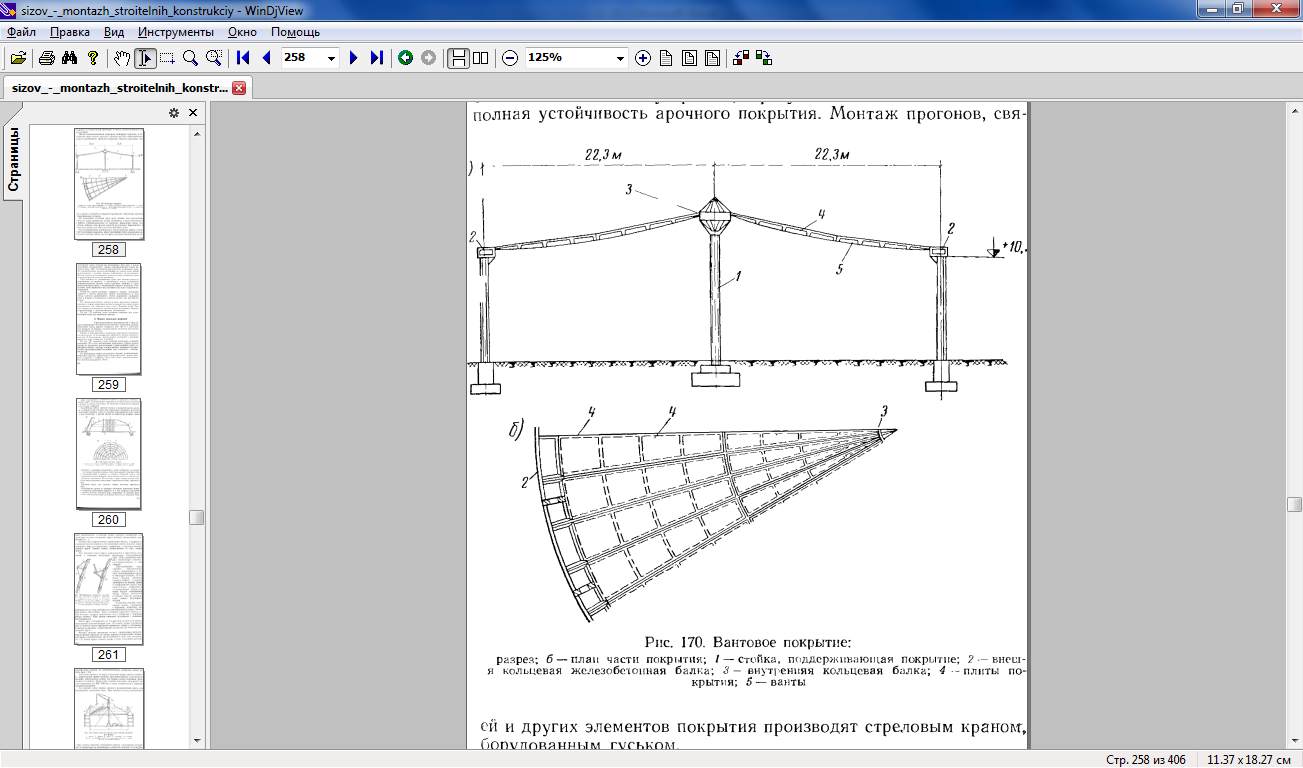
Task: Select the hand drag tool
Action: point(122,58)
